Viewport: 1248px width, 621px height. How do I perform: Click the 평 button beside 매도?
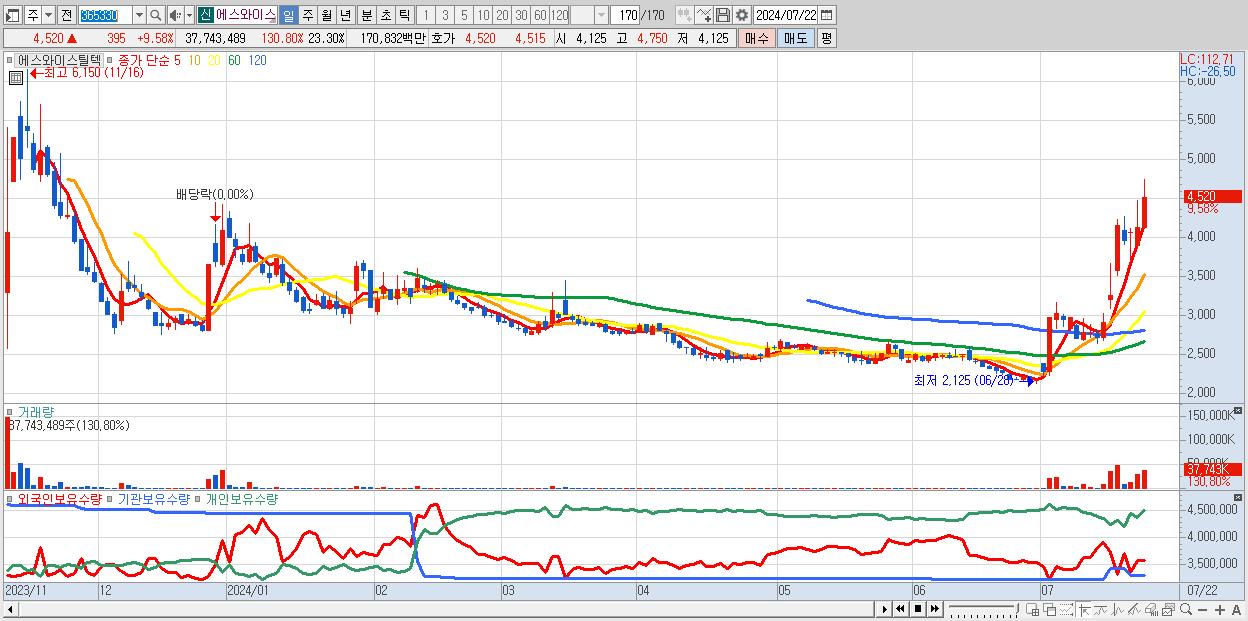pos(826,38)
